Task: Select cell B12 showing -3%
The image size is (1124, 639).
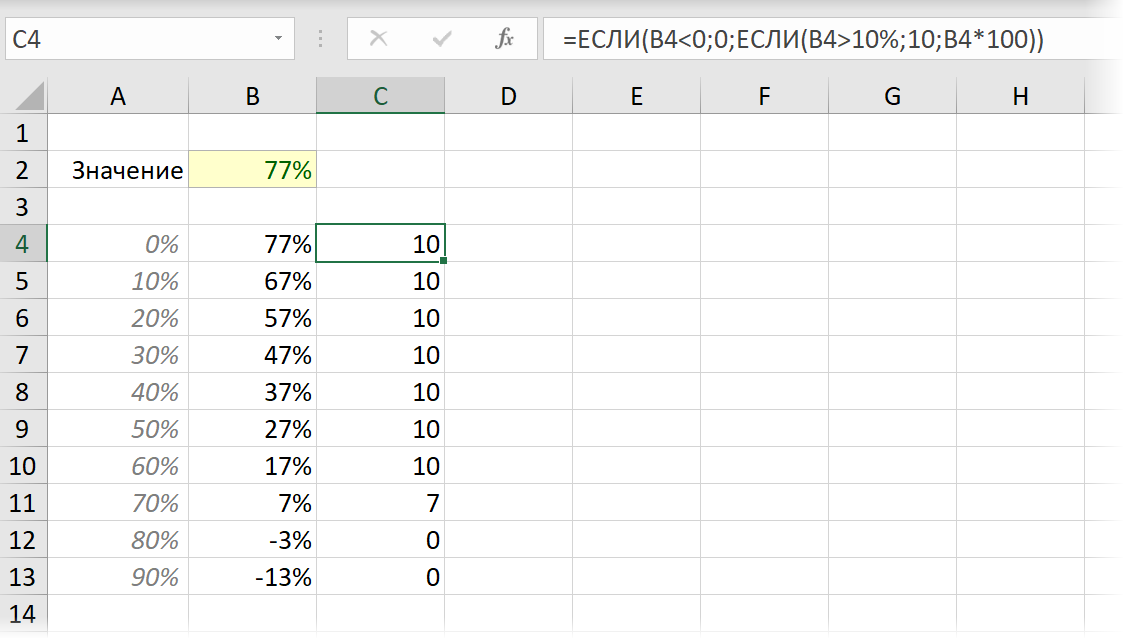Action: point(252,540)
